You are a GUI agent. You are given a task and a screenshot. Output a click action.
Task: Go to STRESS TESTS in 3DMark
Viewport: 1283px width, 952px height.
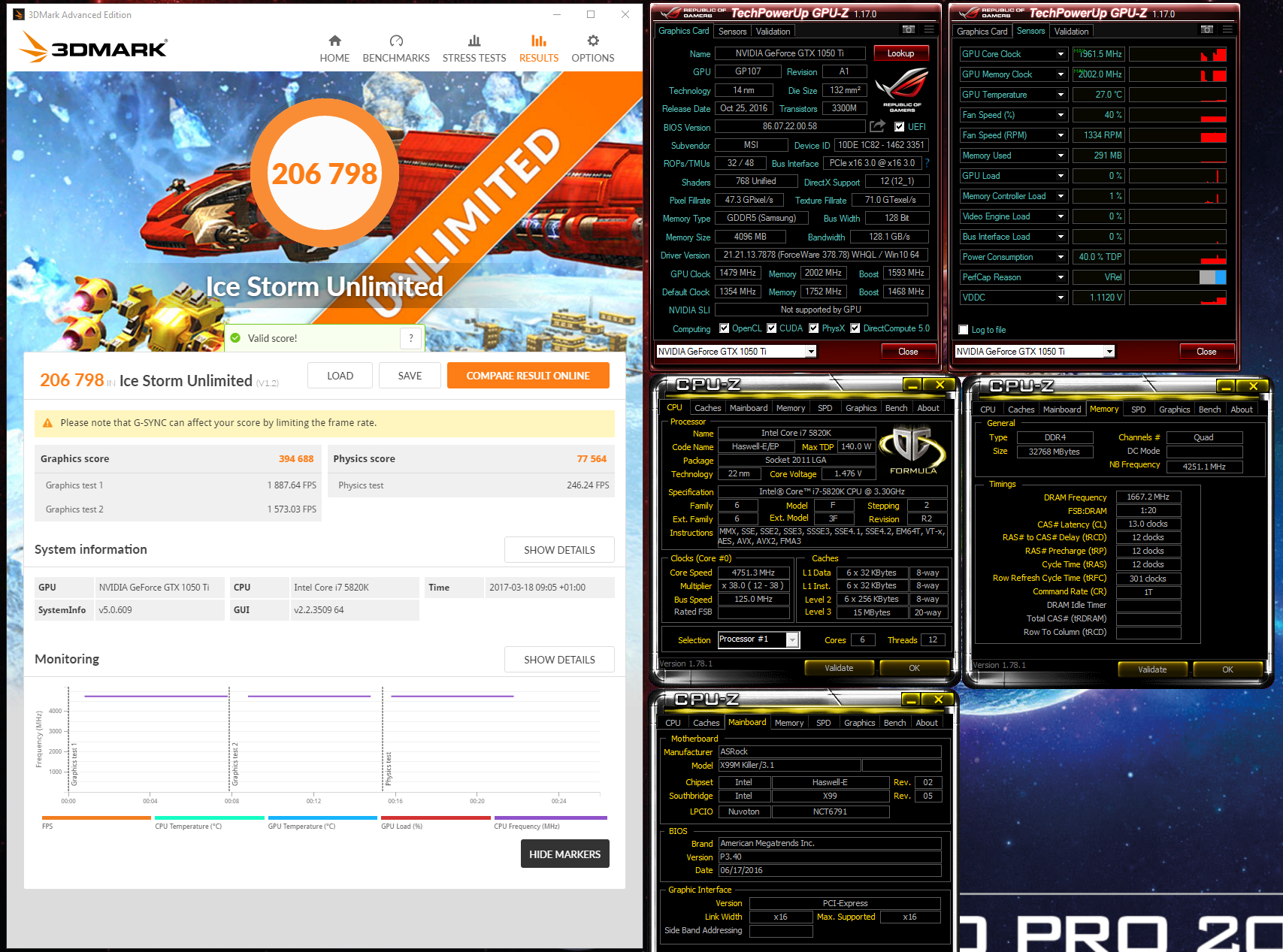474,49
